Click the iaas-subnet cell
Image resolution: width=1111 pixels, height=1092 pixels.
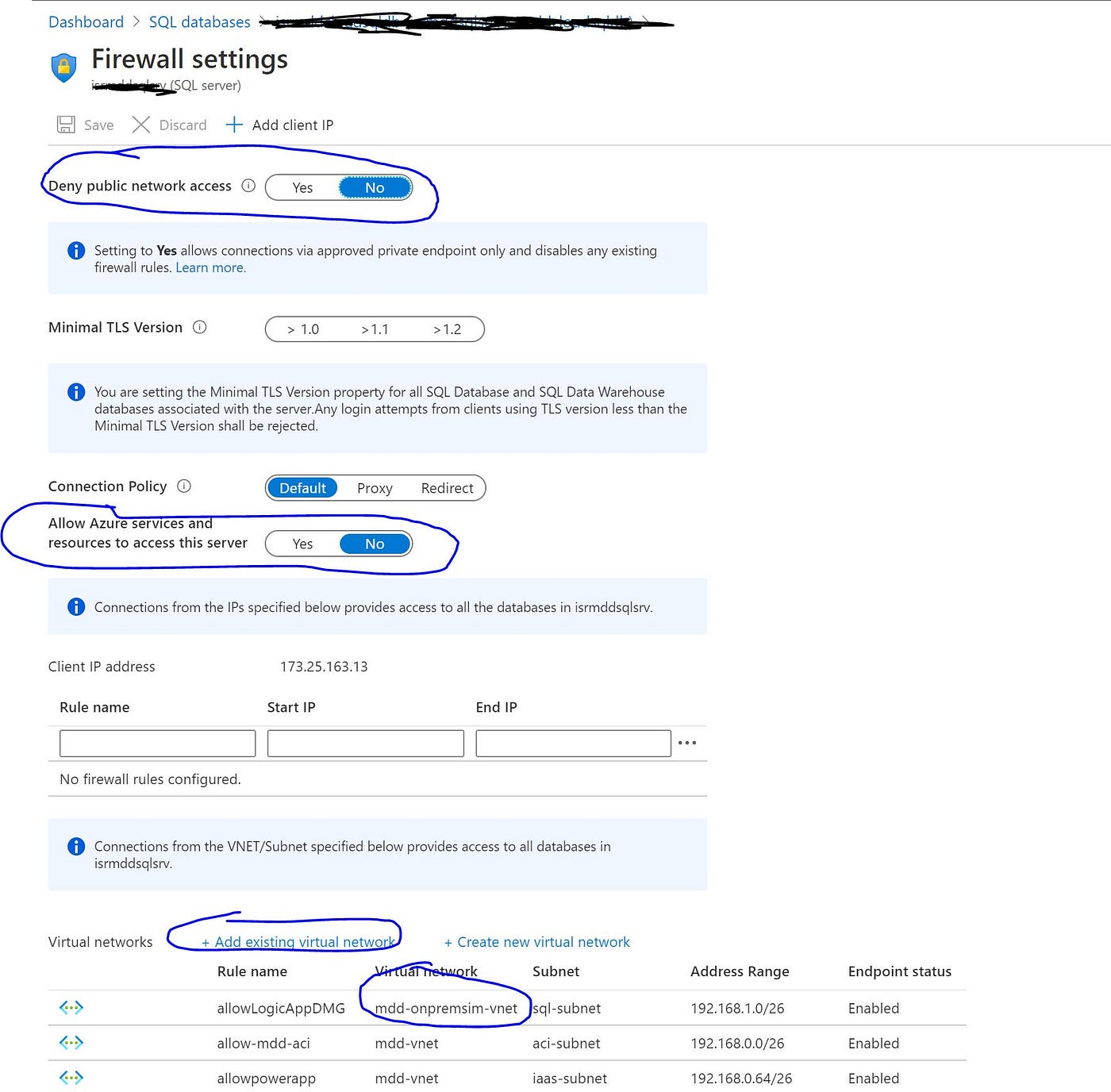point(570,1078)
